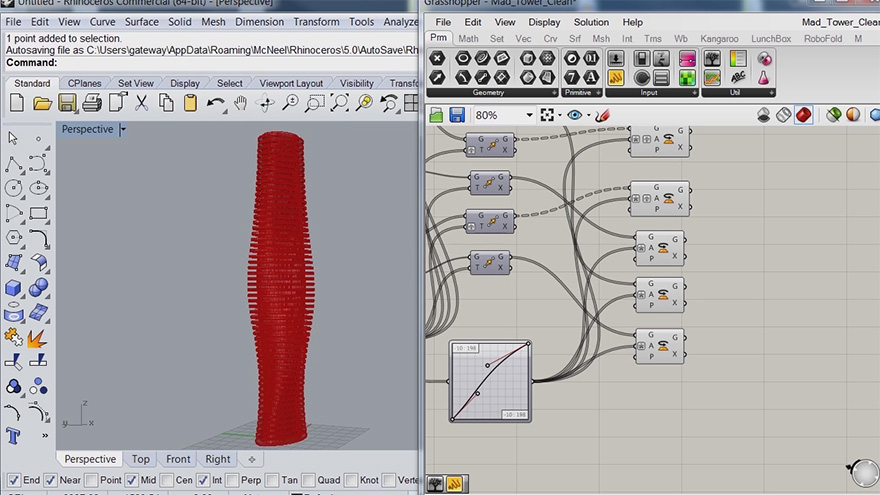Select the Text object tool

[13, 436]
